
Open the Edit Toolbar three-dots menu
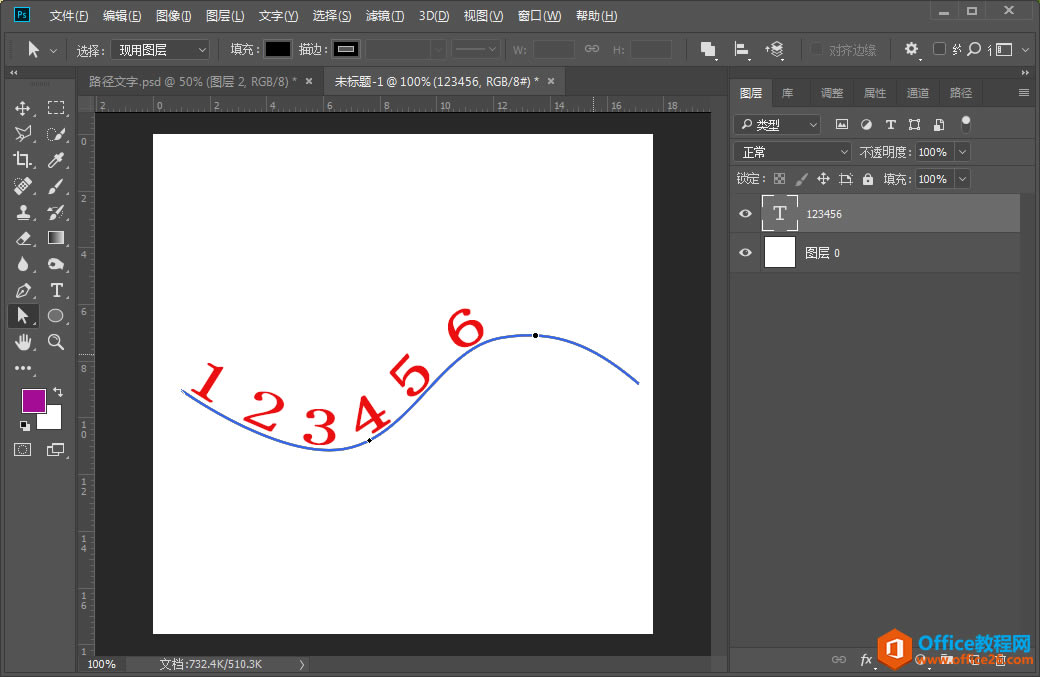(23, 368)
